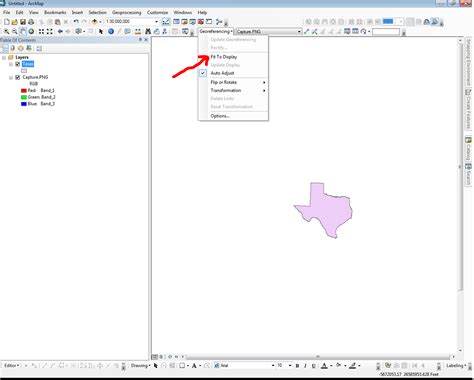Click the Full Extent globe icon
The image size is (474, 380).
pos(31,31)
